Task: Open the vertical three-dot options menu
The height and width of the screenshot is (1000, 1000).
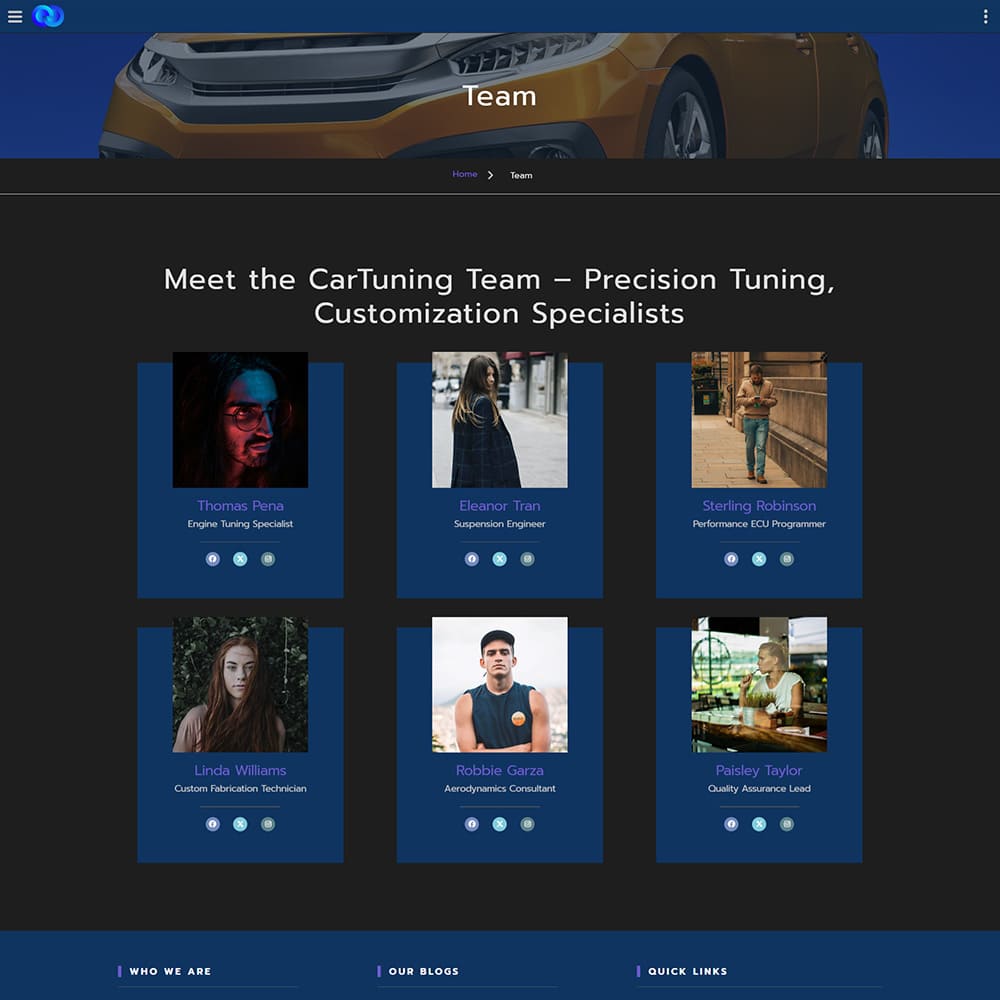Action: (985, 17)
